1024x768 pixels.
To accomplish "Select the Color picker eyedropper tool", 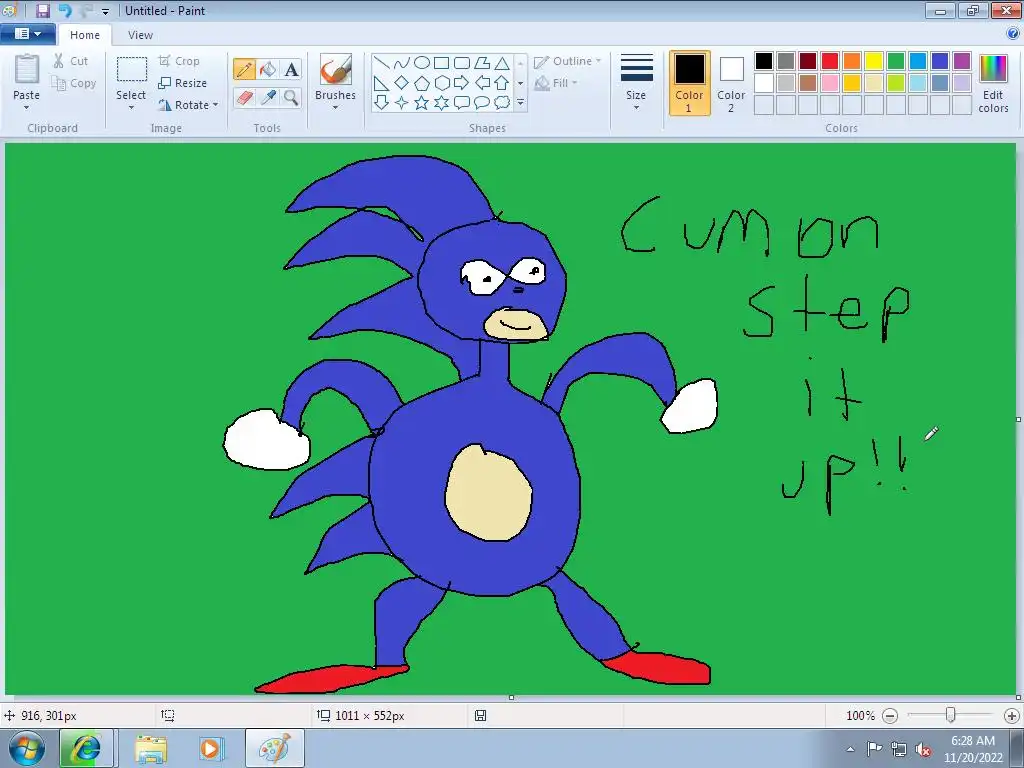I will click(268, 98).
